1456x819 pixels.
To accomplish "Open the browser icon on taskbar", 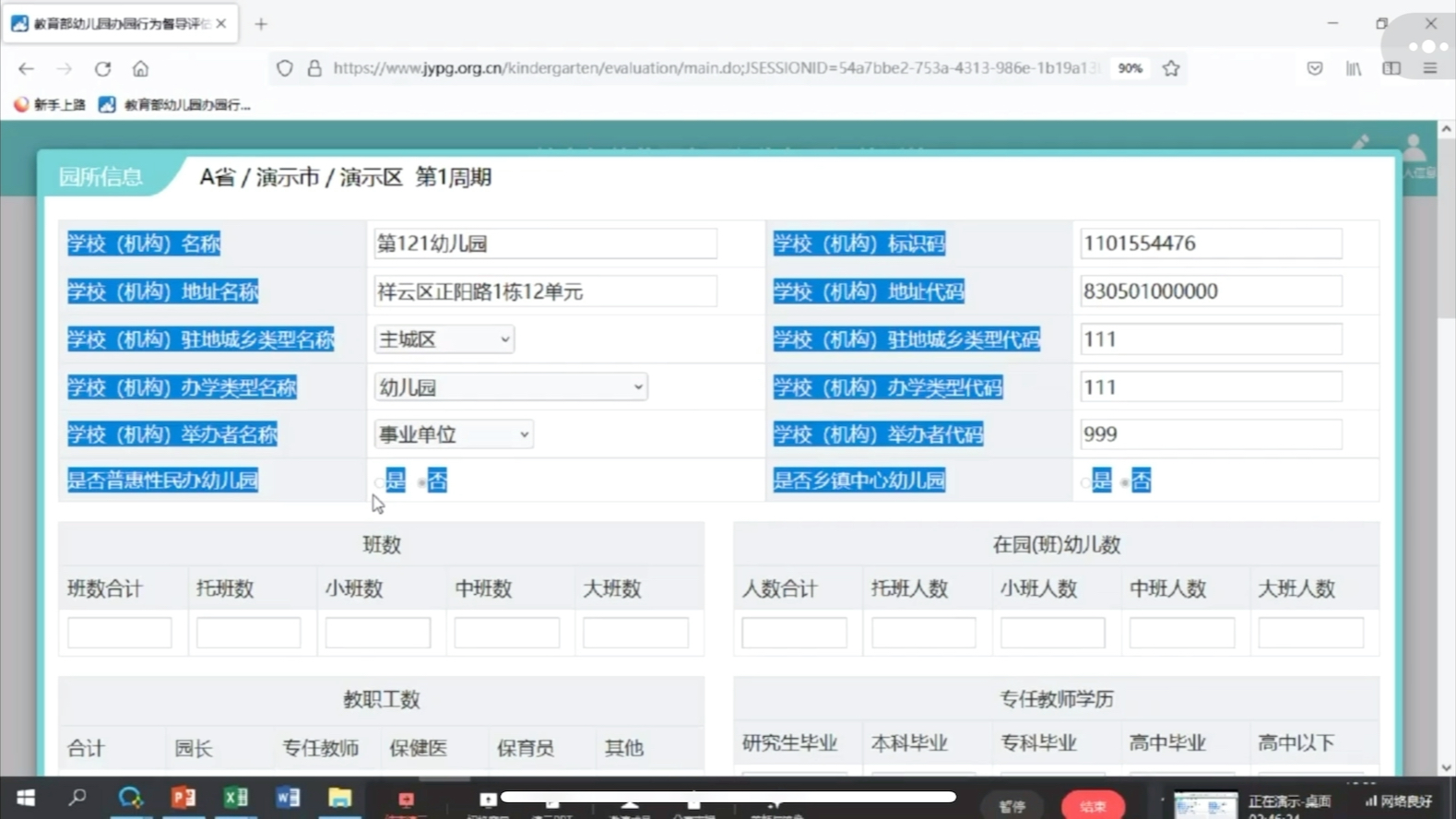I will [x=130, y=798].
